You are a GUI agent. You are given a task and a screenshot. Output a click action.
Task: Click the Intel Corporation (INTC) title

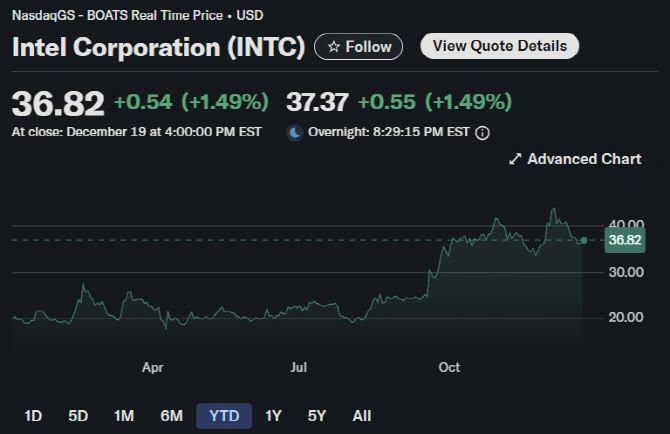158,46
